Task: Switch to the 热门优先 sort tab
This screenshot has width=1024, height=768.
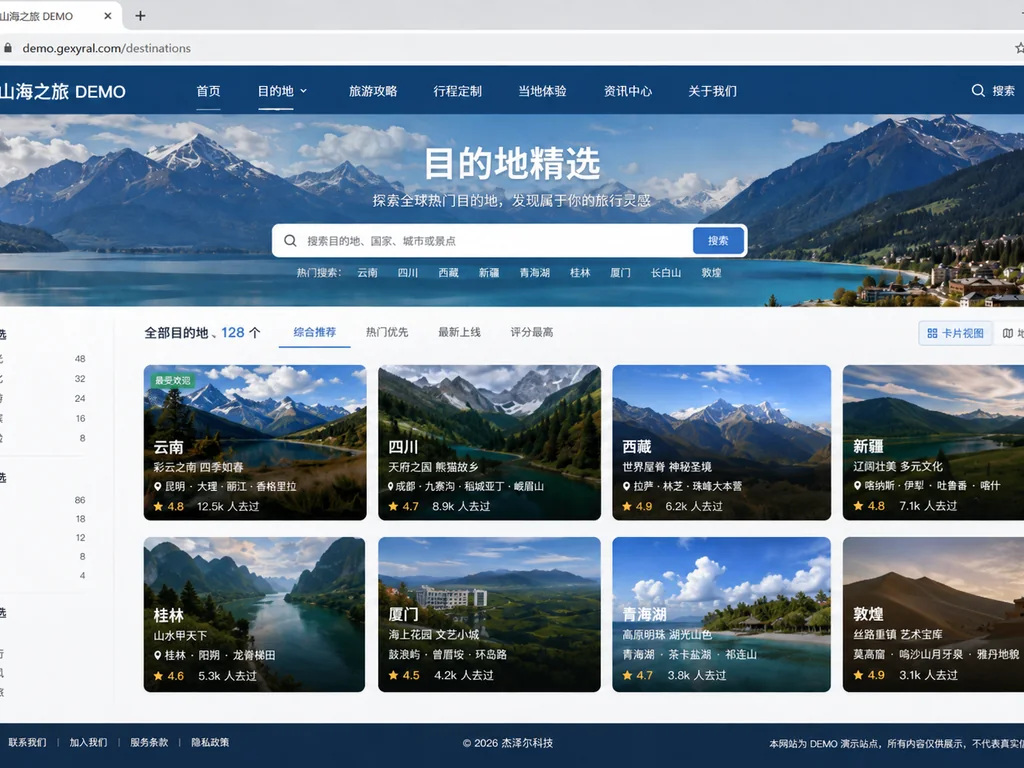Action: tap(387, 332)
